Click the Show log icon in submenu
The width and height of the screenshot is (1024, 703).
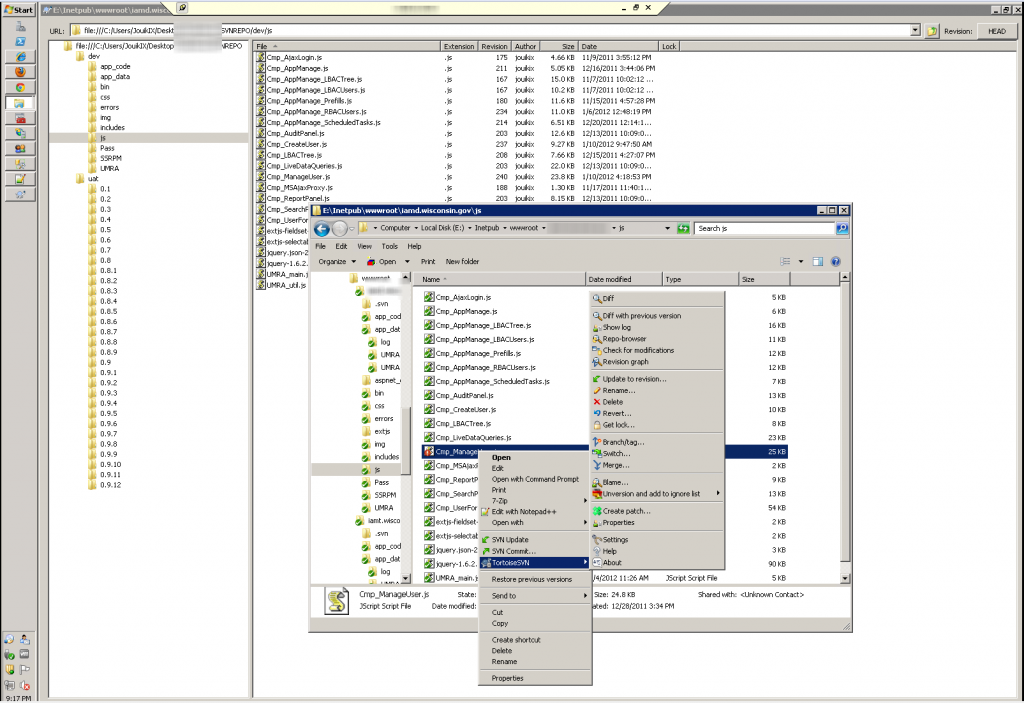597,327
